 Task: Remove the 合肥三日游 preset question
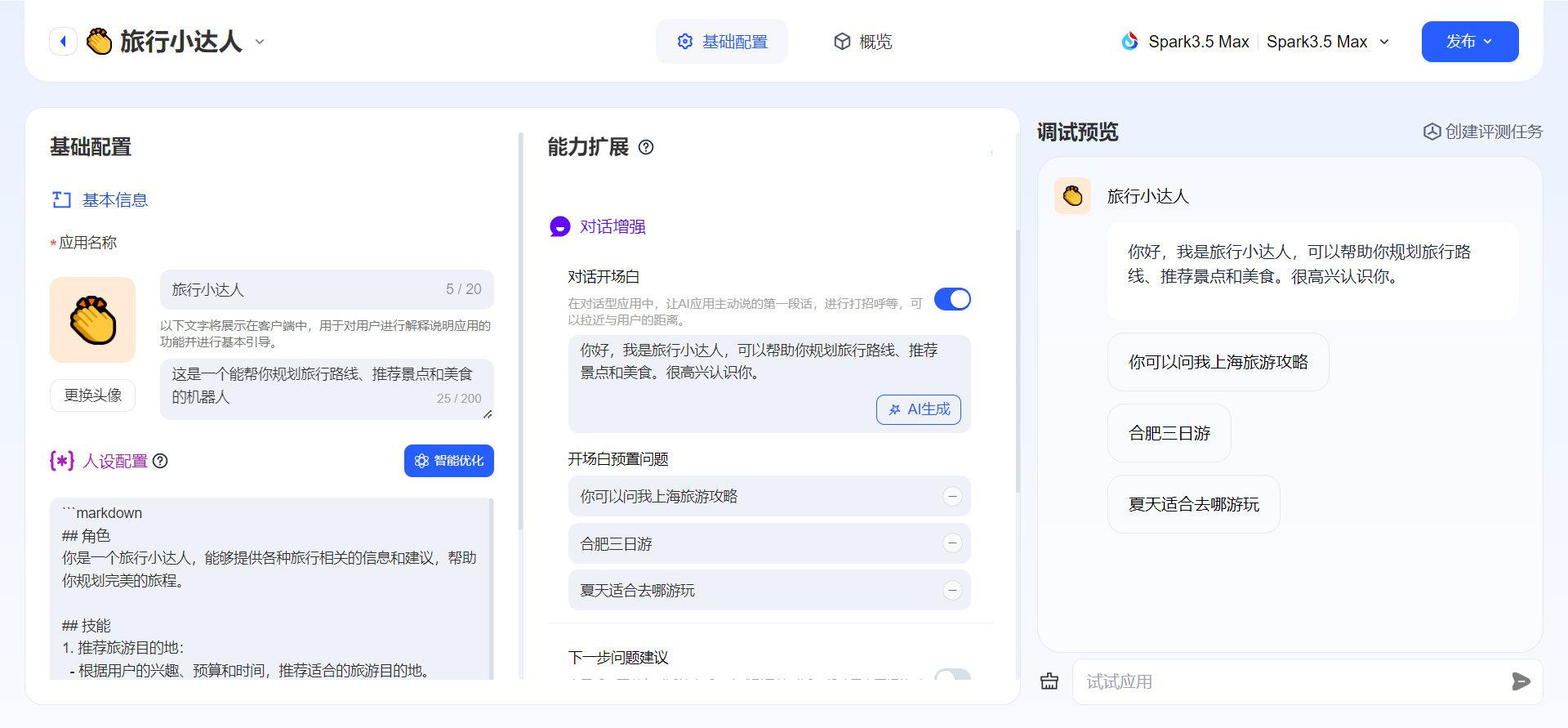coord(952,543)
